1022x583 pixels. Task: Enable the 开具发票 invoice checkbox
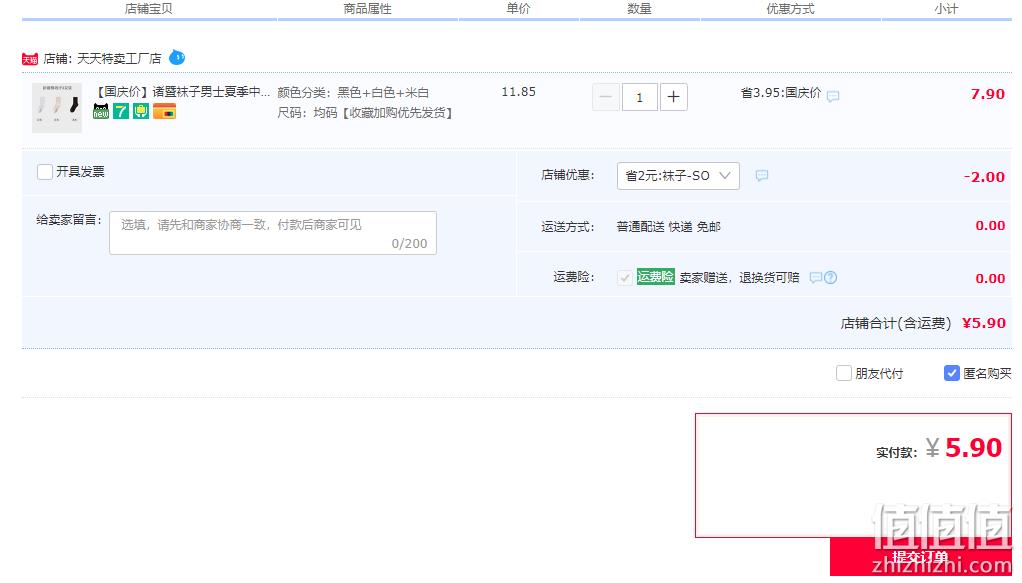tap(45, 172)
